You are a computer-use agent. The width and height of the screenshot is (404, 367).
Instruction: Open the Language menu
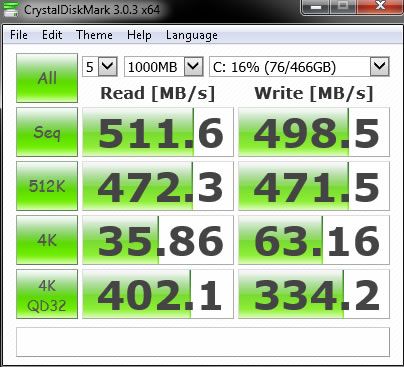click(192, 35)
